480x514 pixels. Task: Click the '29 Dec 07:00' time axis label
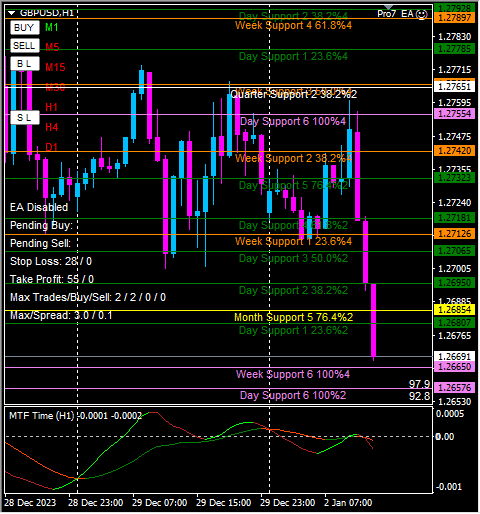pos(160,503)
